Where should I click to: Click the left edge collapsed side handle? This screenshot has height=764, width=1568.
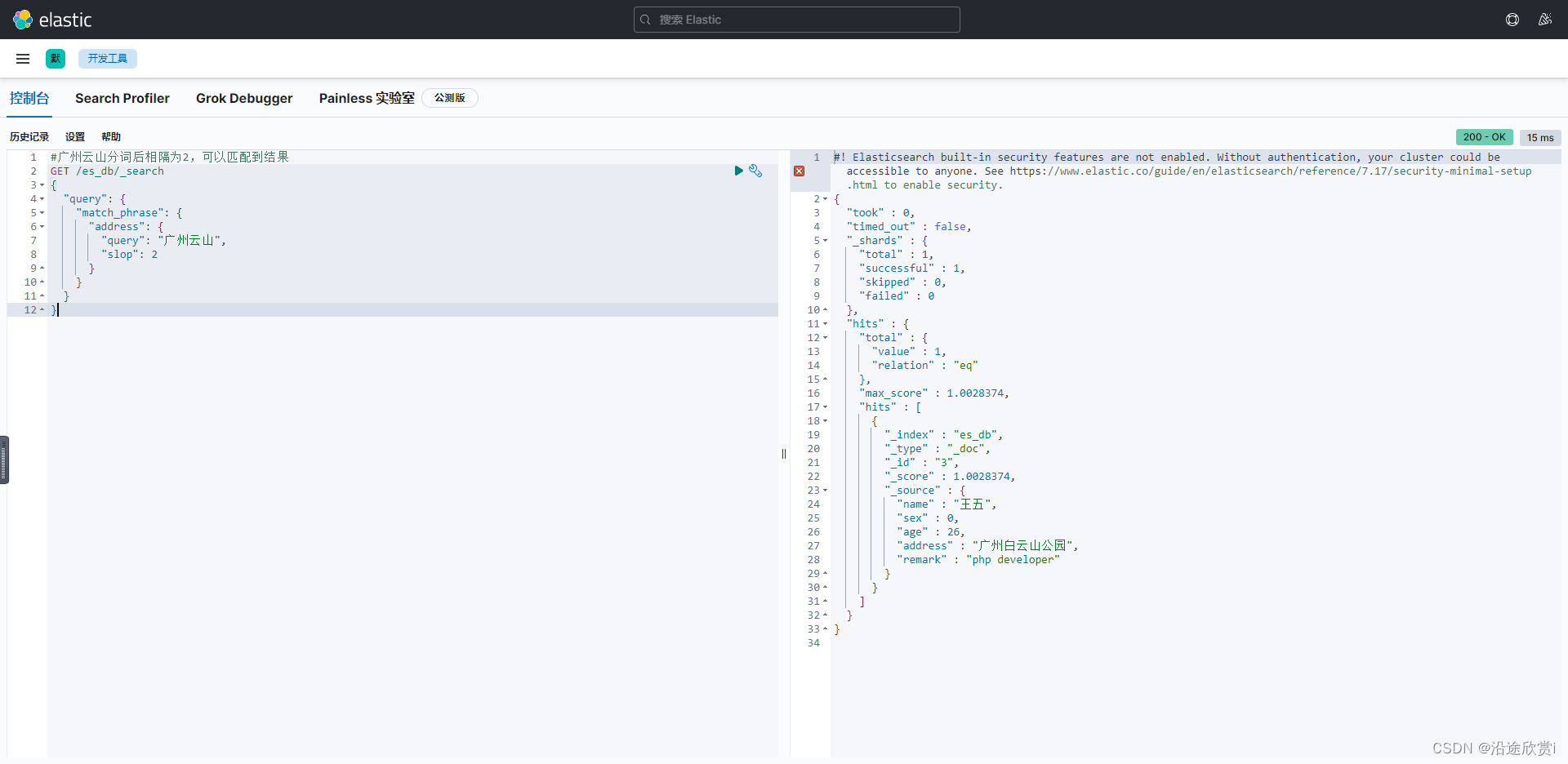tap(4, 460)
